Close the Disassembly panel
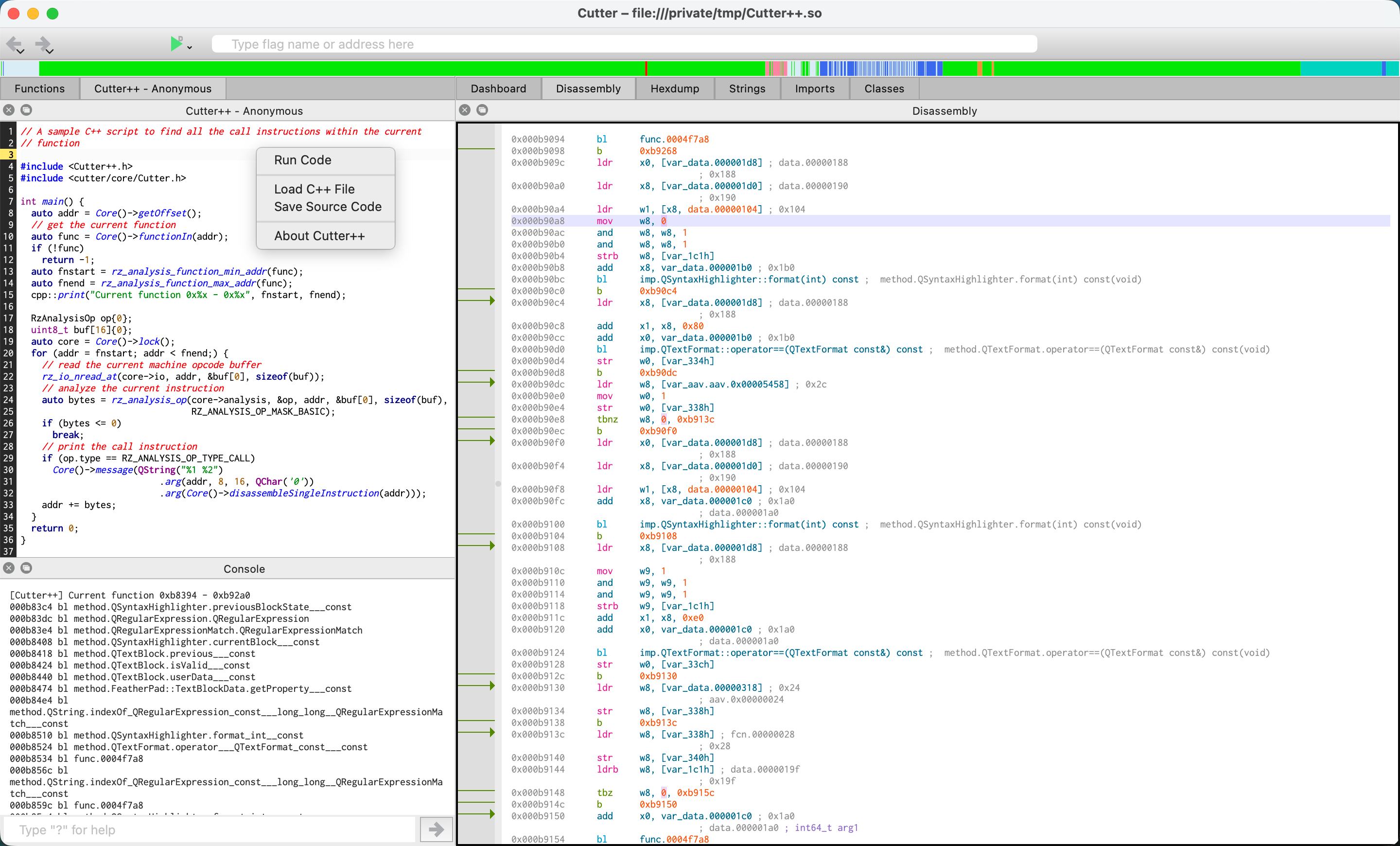1400x846 pixels. (x=465, y=110)
